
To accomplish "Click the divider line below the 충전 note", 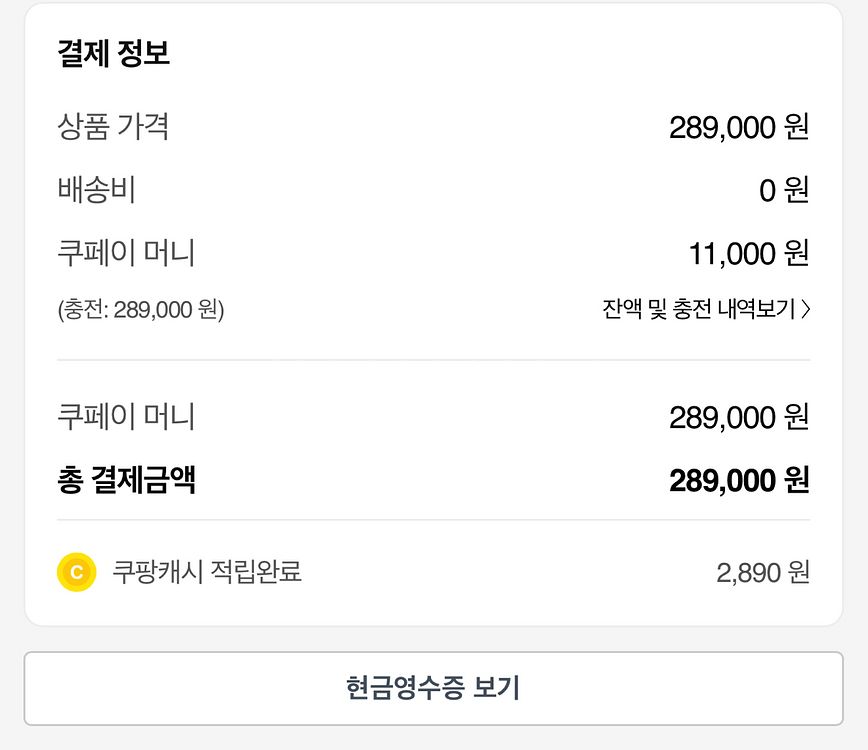I will pyautogui.click(x=433, y=360).
